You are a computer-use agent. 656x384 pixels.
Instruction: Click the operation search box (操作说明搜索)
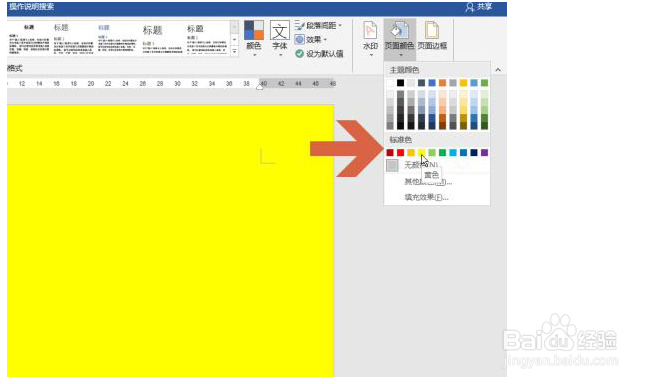pos(32,7)
